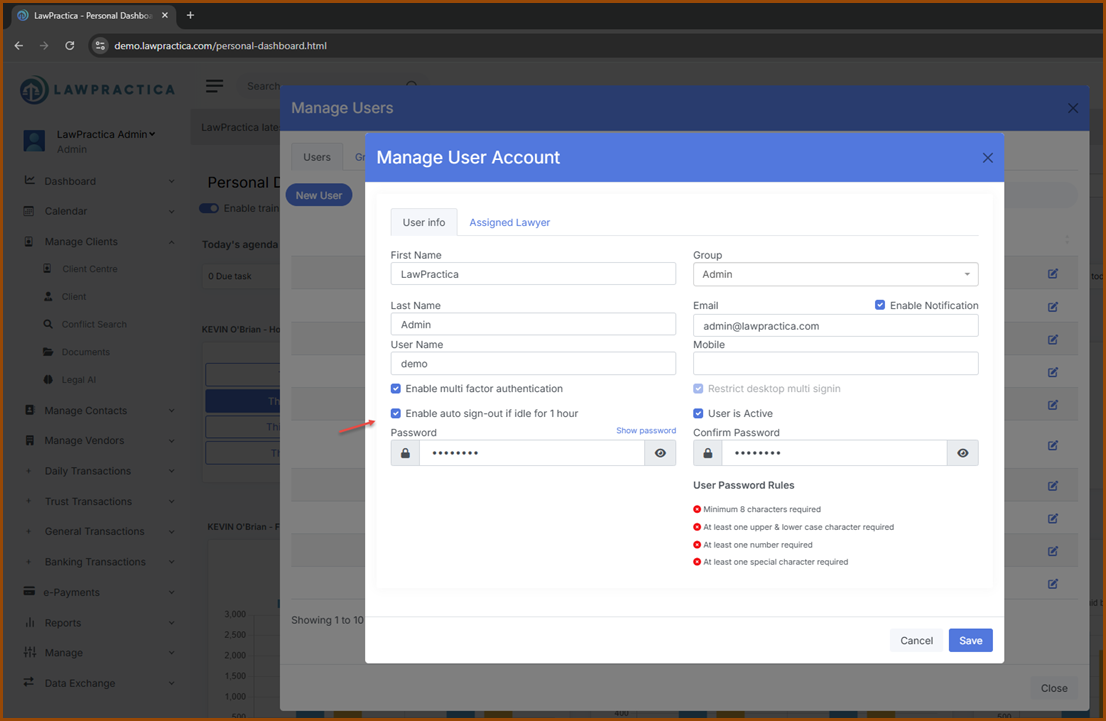The width and height of the screenshot is (1106, 721).
Task: Click the Conflict Search magnifier icon
Action: (x=48, y=324)
